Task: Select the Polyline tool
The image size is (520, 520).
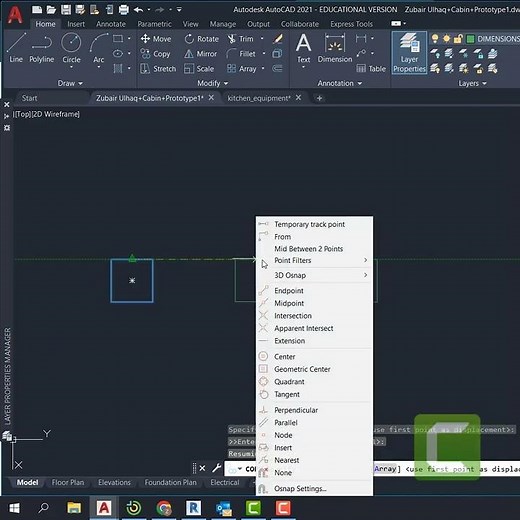Action: pos(41,49)
